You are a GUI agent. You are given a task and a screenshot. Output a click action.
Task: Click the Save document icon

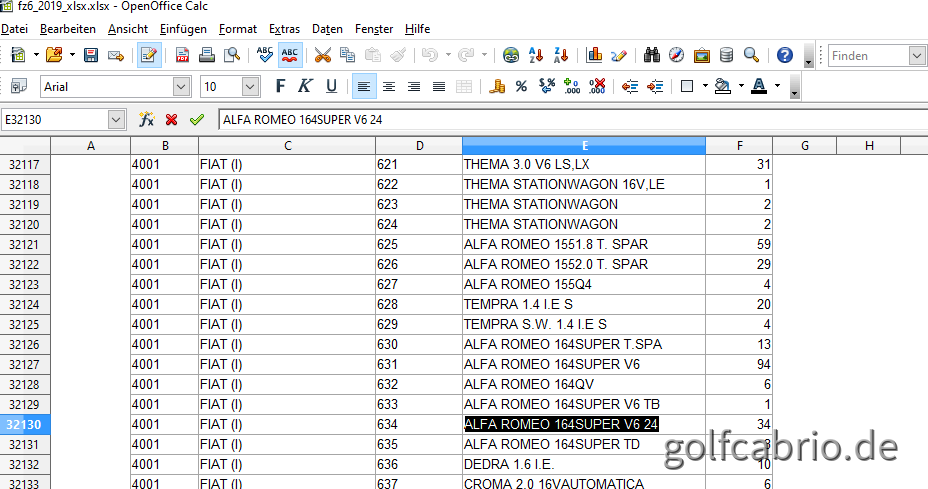point(91,55)
